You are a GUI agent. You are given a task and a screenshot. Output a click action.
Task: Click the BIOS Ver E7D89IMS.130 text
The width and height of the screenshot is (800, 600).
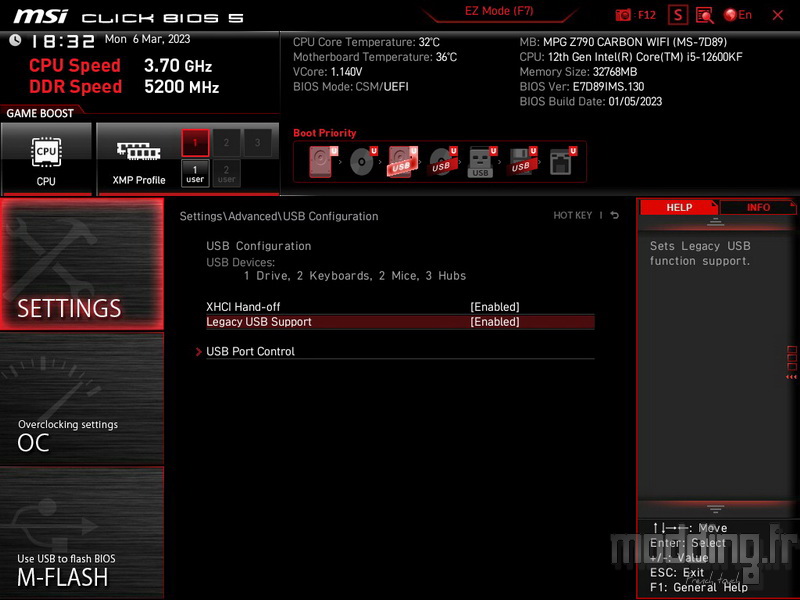(582, 87)
